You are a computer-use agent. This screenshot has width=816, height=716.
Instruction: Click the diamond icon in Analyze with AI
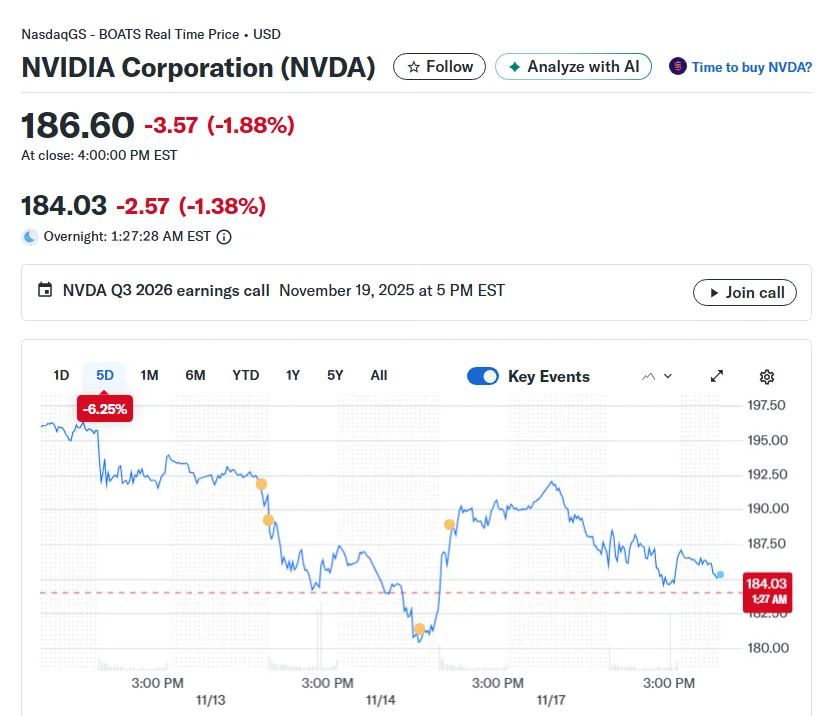514,66
